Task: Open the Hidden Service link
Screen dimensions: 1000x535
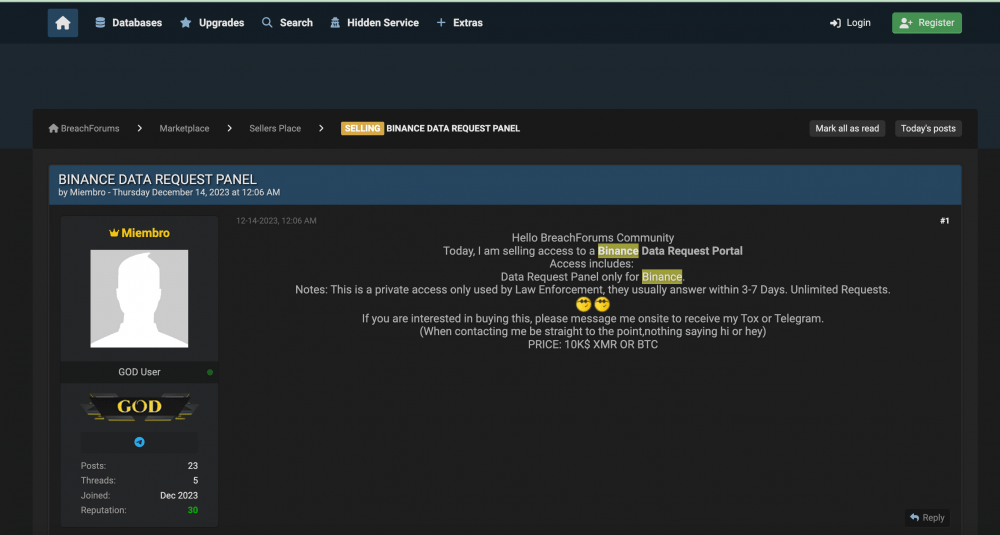Action: (374, 23)
